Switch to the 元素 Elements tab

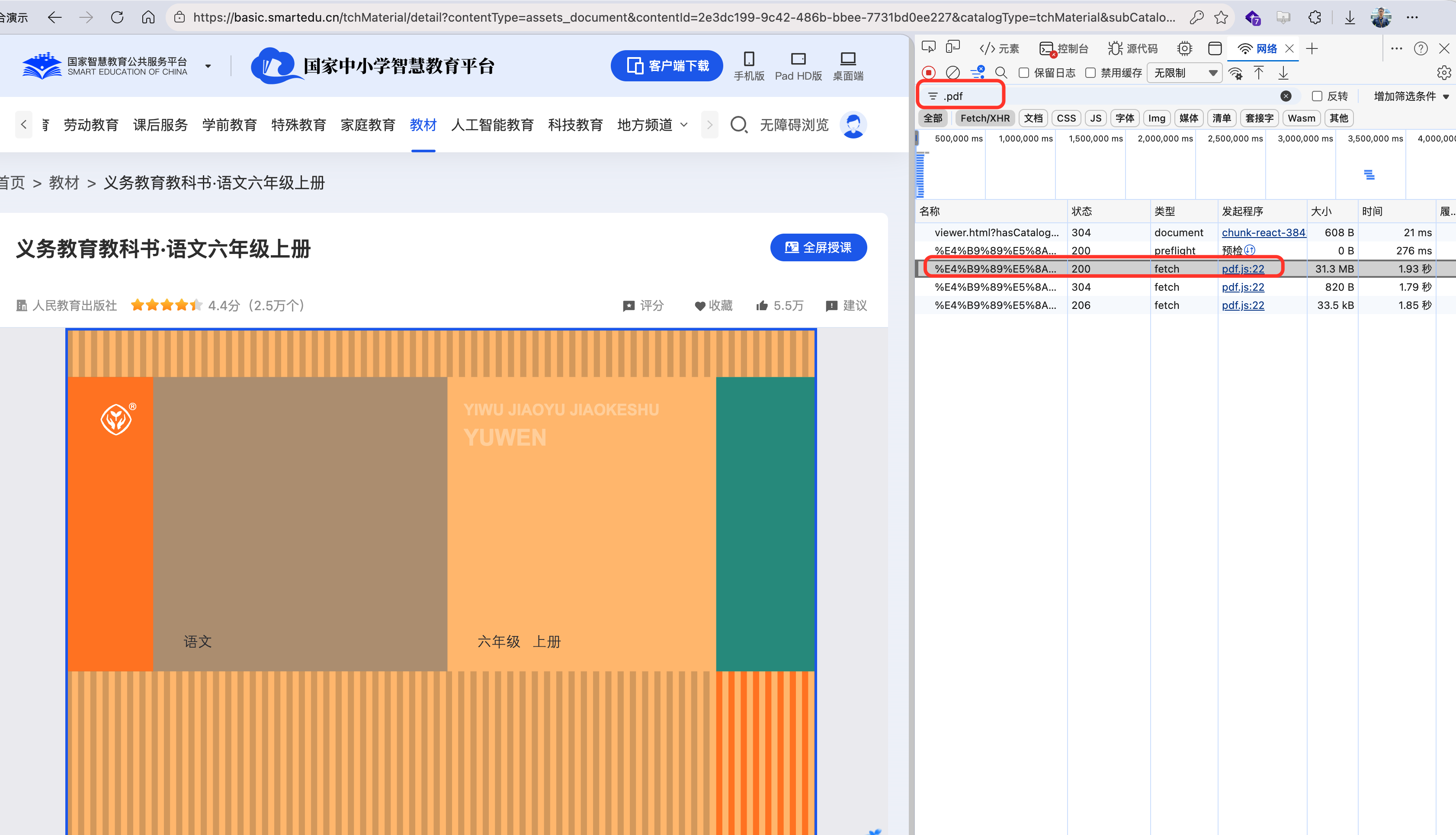click(x=999, y=48)
